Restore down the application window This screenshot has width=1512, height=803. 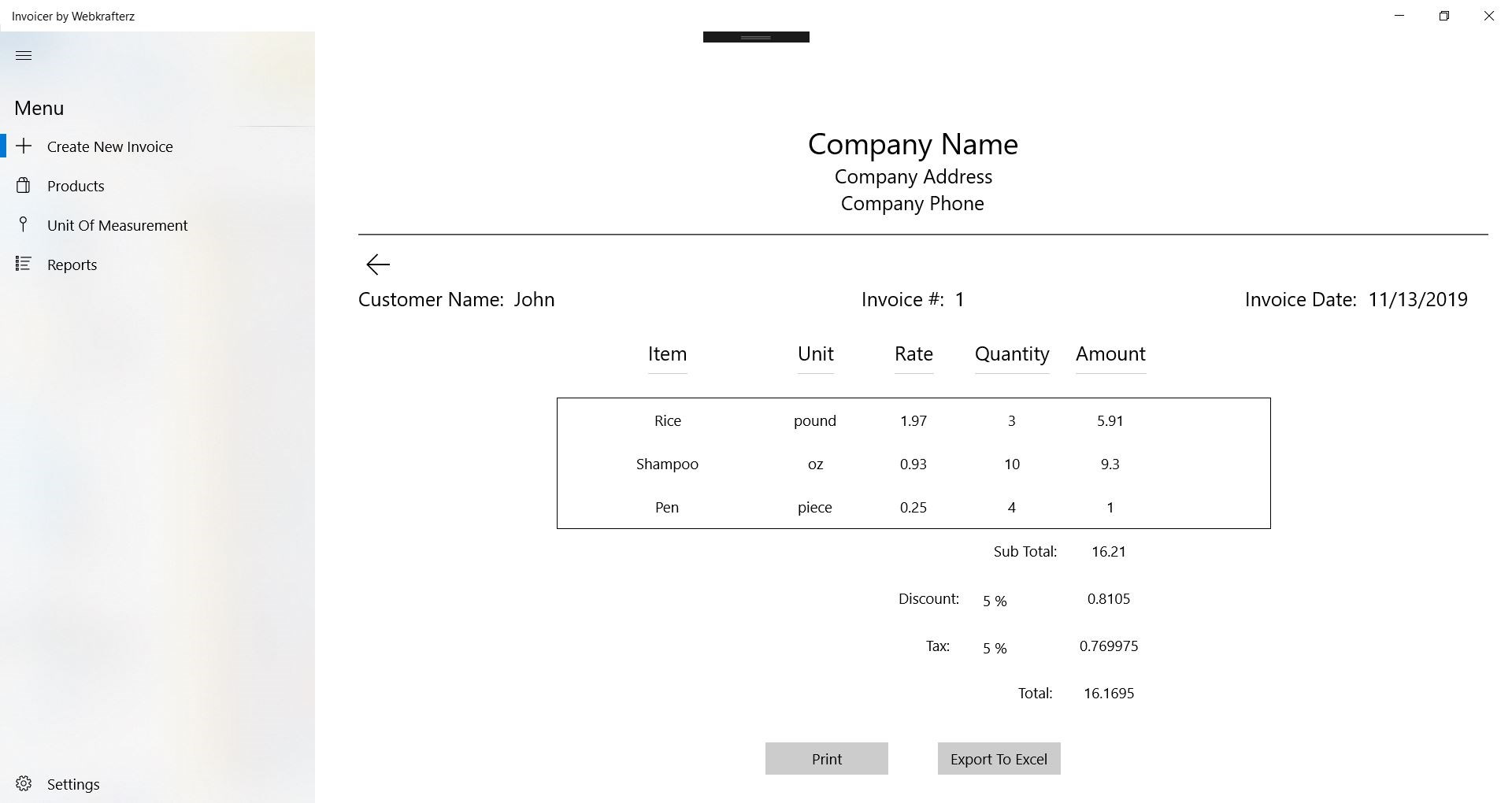point(1443,16)
